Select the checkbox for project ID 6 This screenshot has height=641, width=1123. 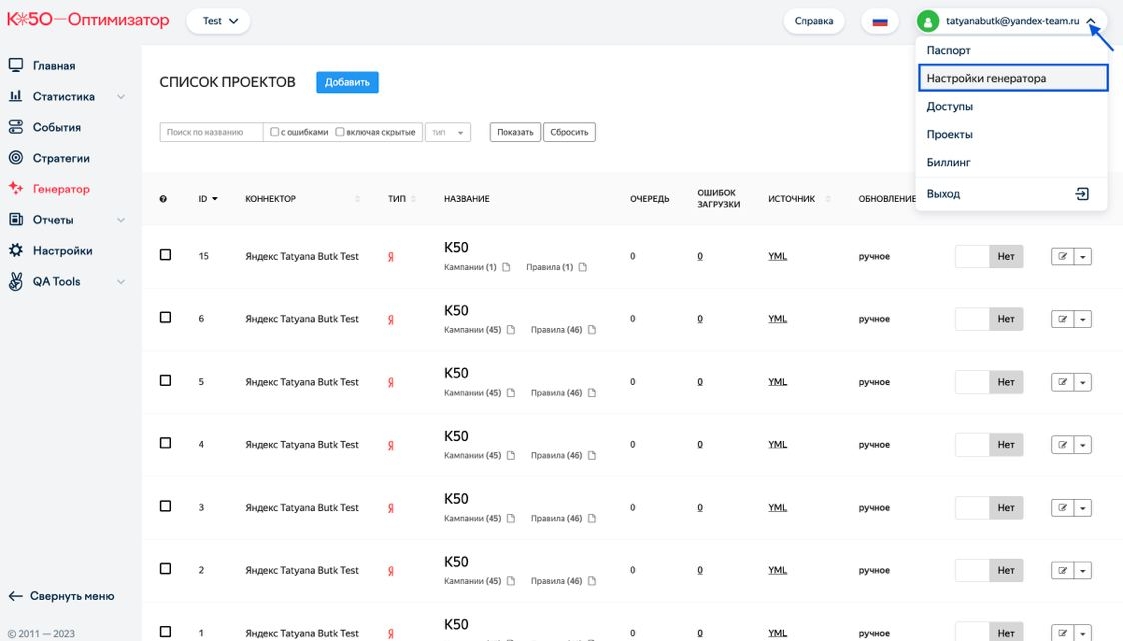click(166, 318)
